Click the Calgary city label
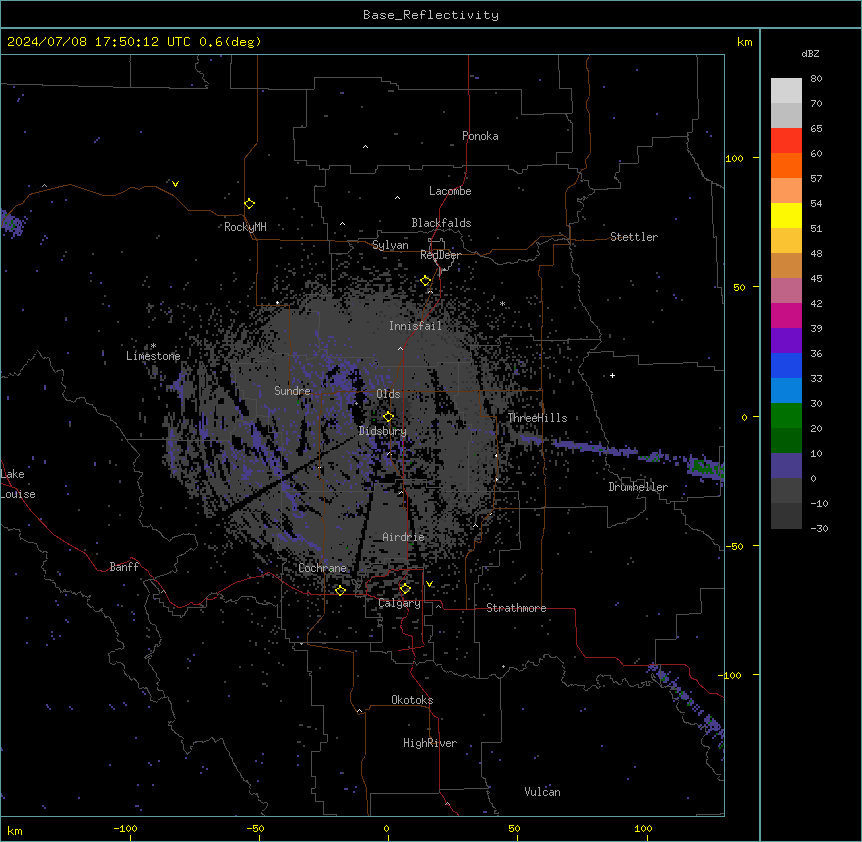The width and height of the screenshot is (862, 842). (x=399, y=603)
